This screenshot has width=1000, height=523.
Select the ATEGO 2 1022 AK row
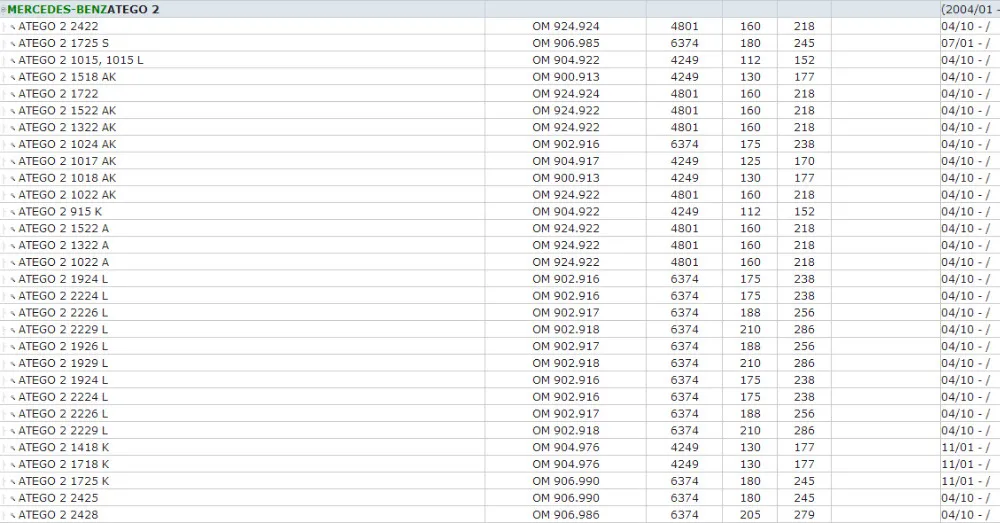pyautogui.click(x=500, y=195)
